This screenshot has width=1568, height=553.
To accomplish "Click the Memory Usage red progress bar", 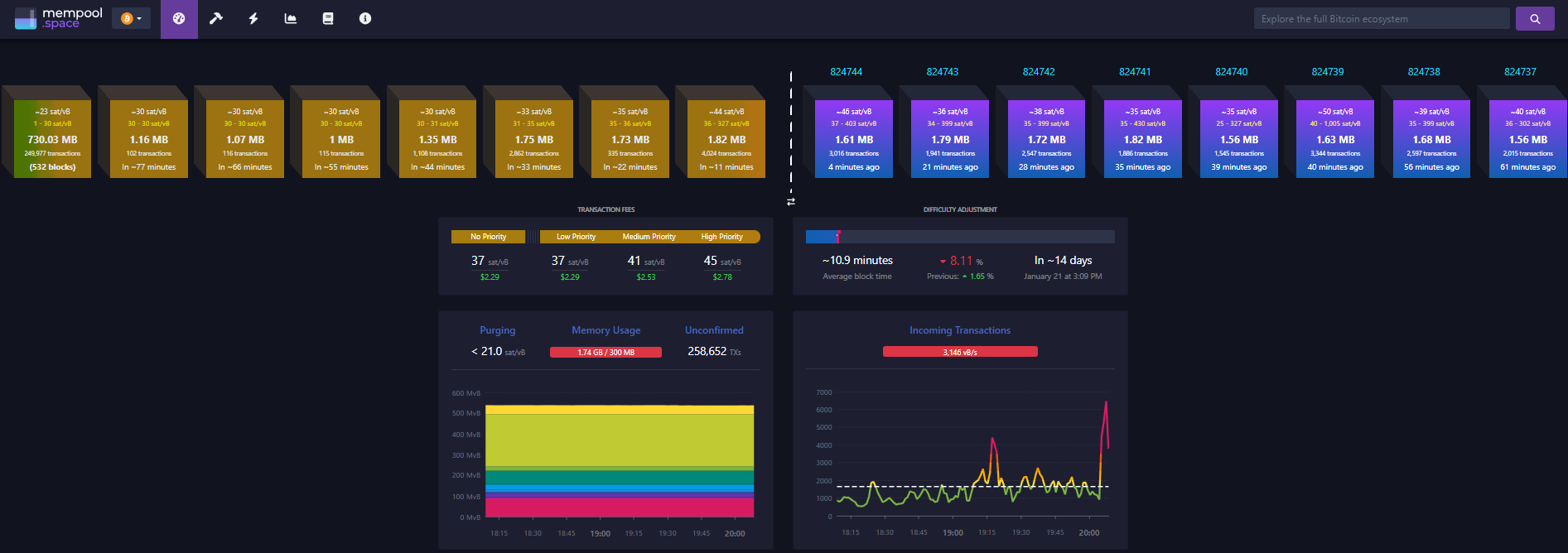I will (x=605, y=353).
